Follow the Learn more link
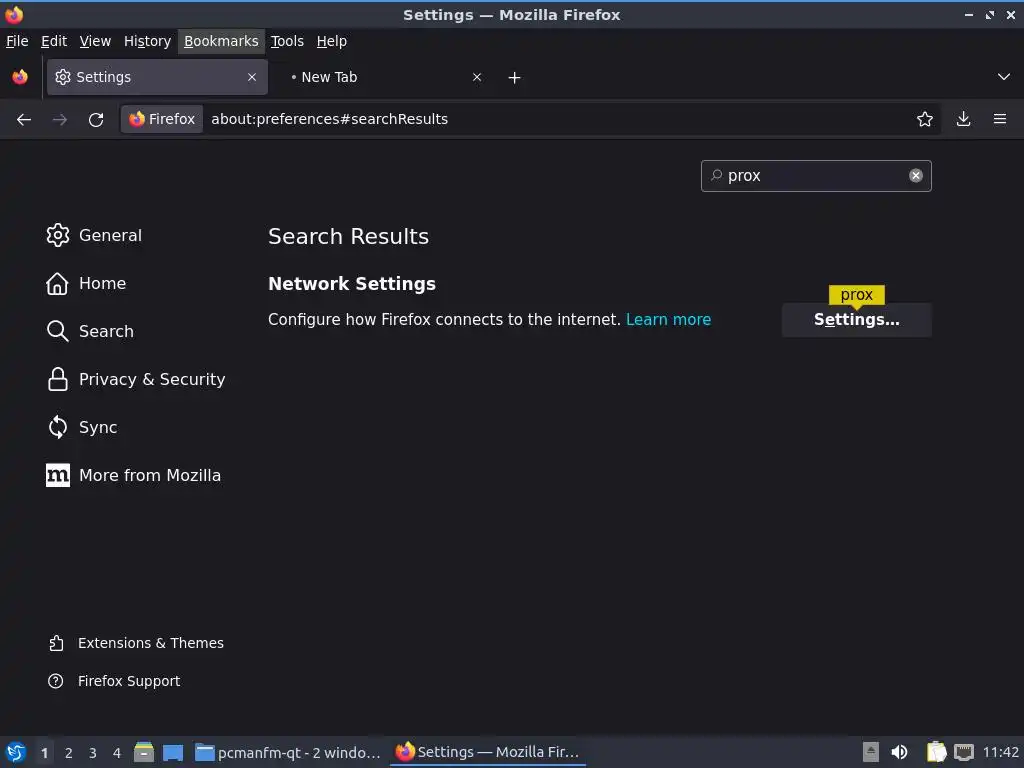The height and width of the screenshot is (768, 1024). pyautogui.click(x=668, y=319)
